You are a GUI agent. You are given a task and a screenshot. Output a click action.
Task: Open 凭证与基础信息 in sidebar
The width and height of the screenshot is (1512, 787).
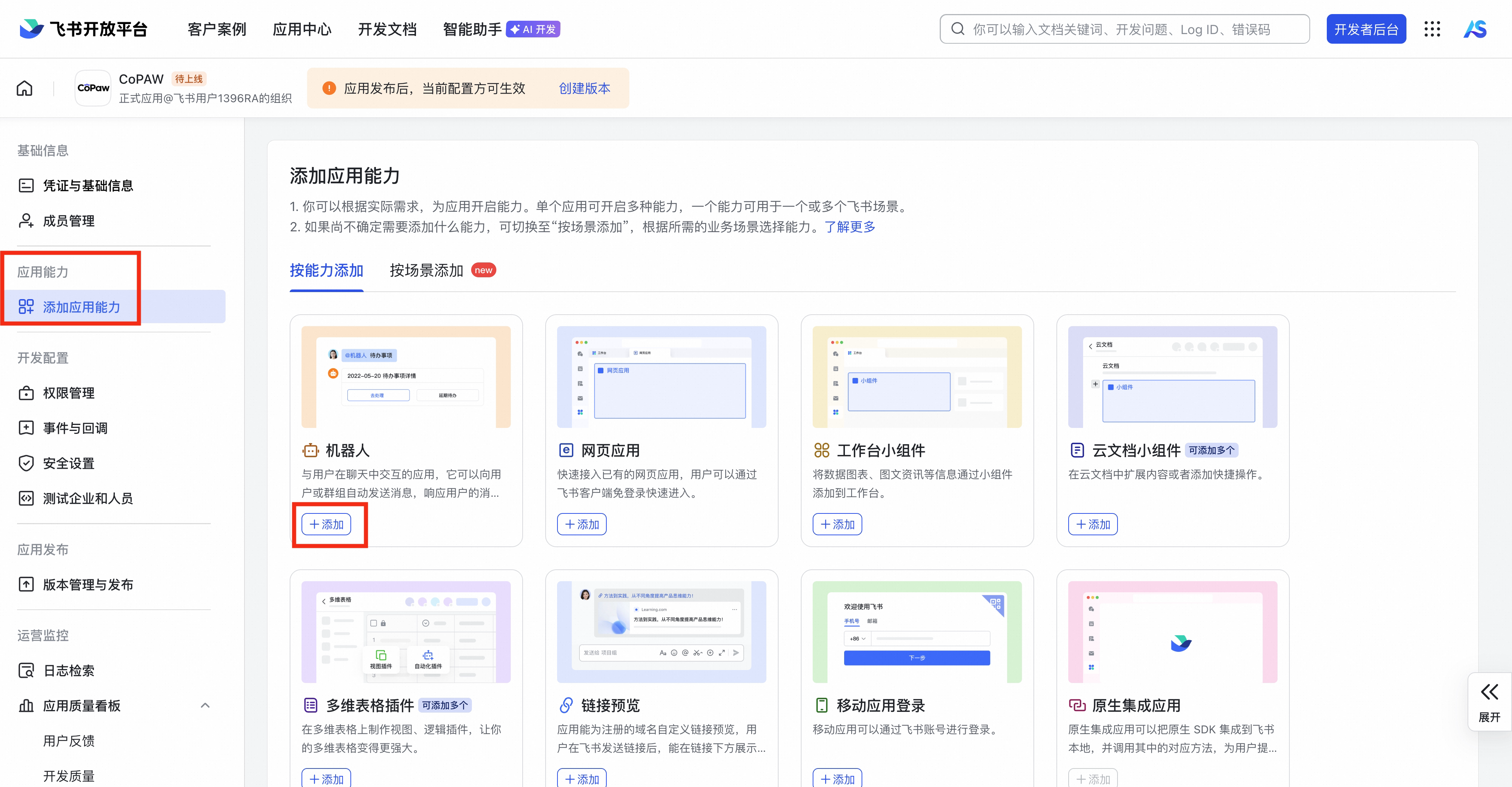[x=87, y=186]
